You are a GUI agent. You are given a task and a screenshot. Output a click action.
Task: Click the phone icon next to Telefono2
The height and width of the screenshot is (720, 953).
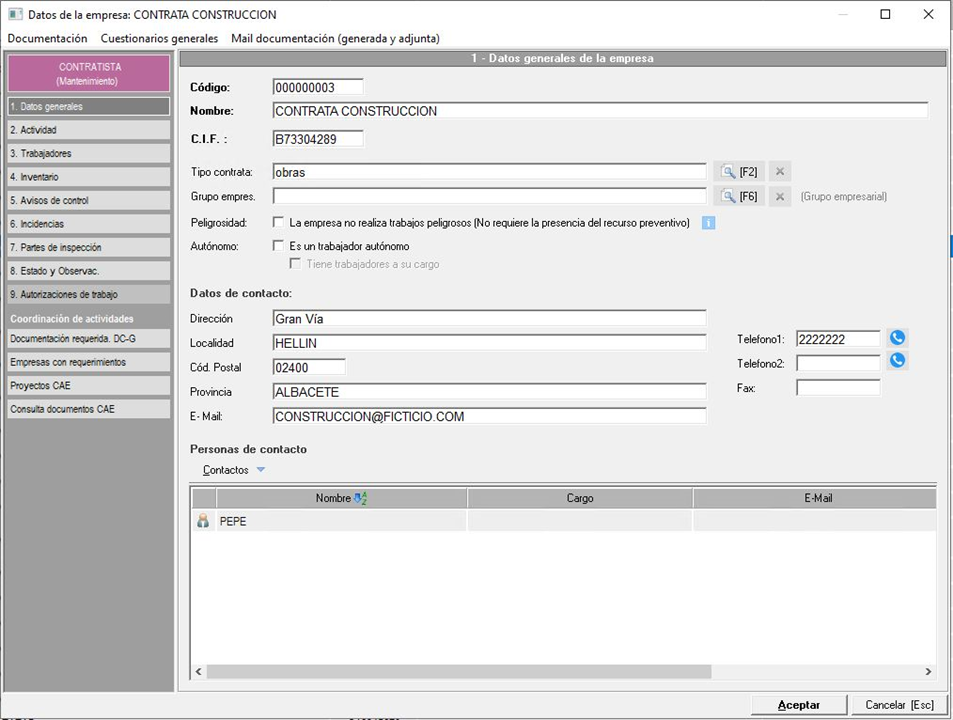[897, 361]
